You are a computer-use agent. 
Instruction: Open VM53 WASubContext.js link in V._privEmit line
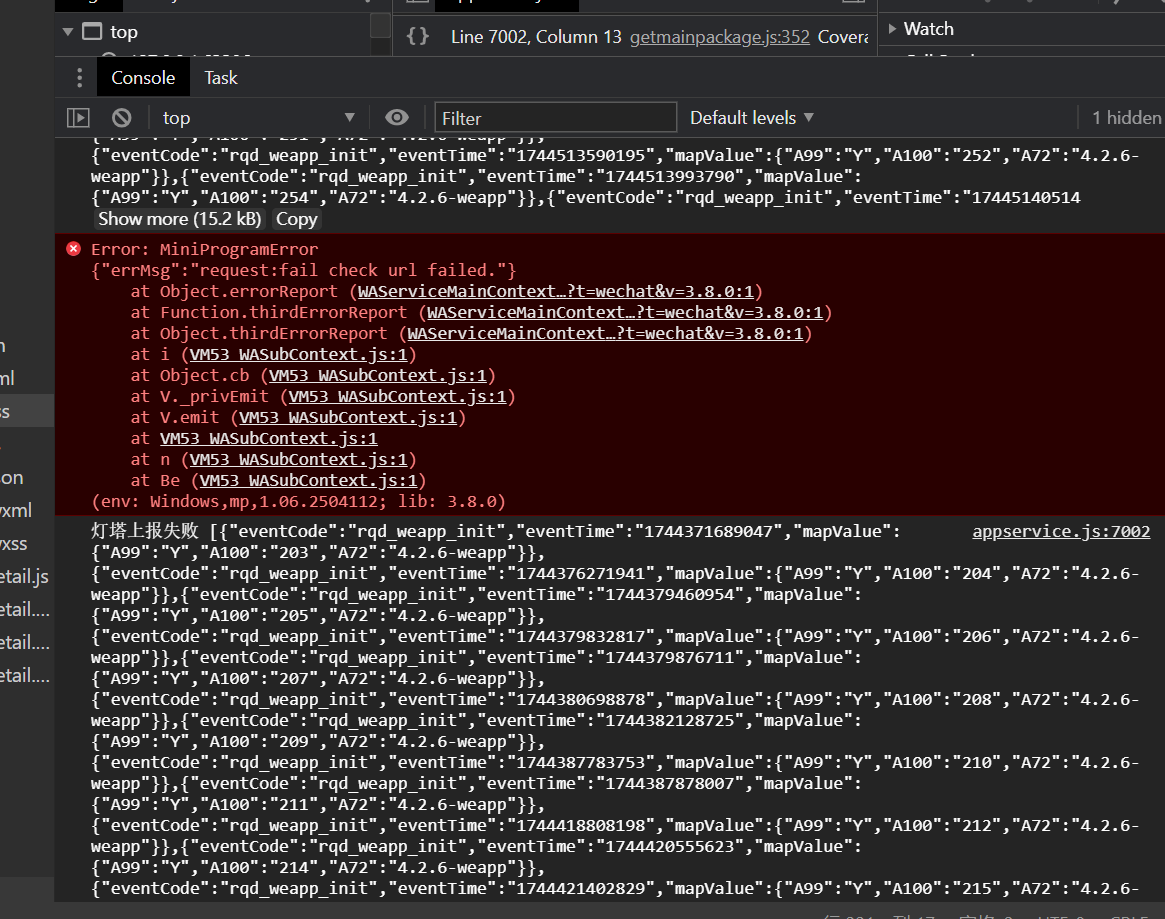tap(397, 397)
